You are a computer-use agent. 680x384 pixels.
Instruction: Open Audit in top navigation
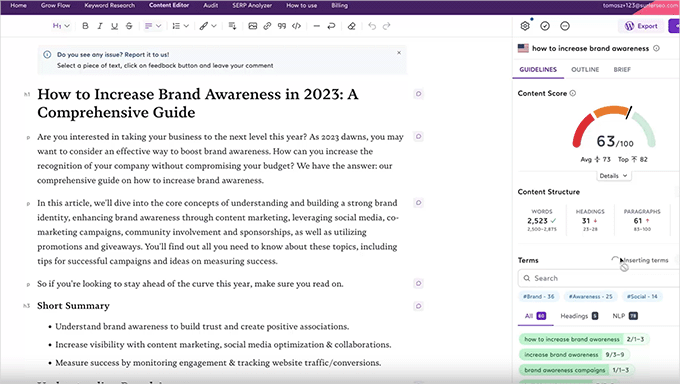pyautogui.click(x=211, y=6)
